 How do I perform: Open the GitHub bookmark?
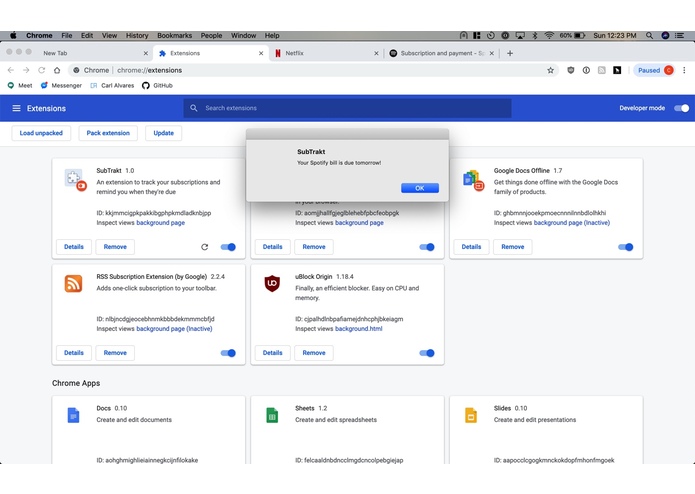click(157, 86)
